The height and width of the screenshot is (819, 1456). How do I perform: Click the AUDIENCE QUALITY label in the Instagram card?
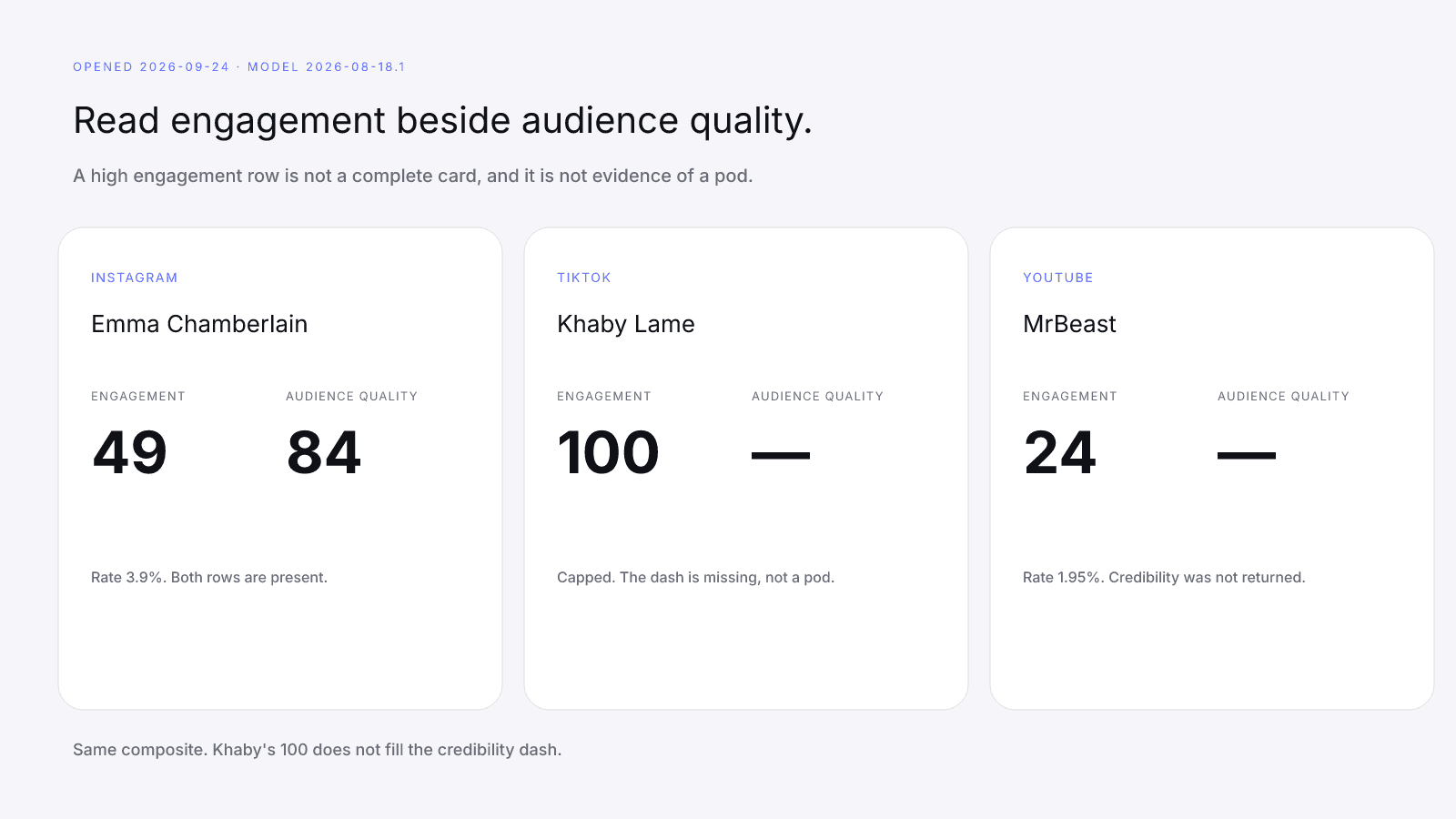pos(352,396)
